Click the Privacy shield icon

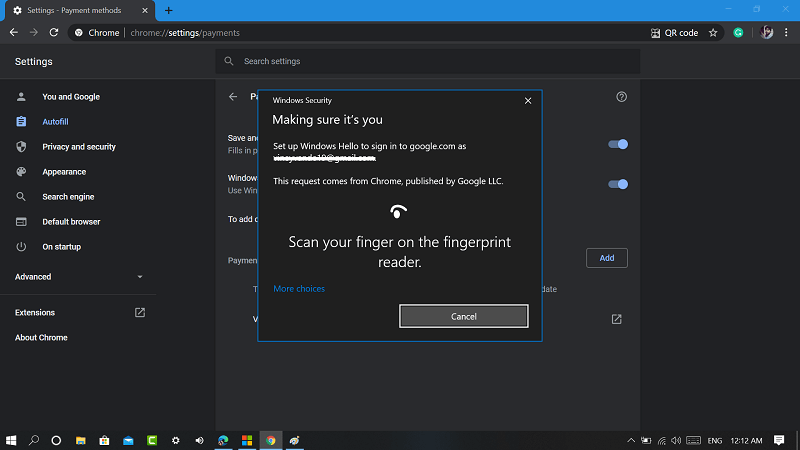pyautogui.click(x=21, y=147)
